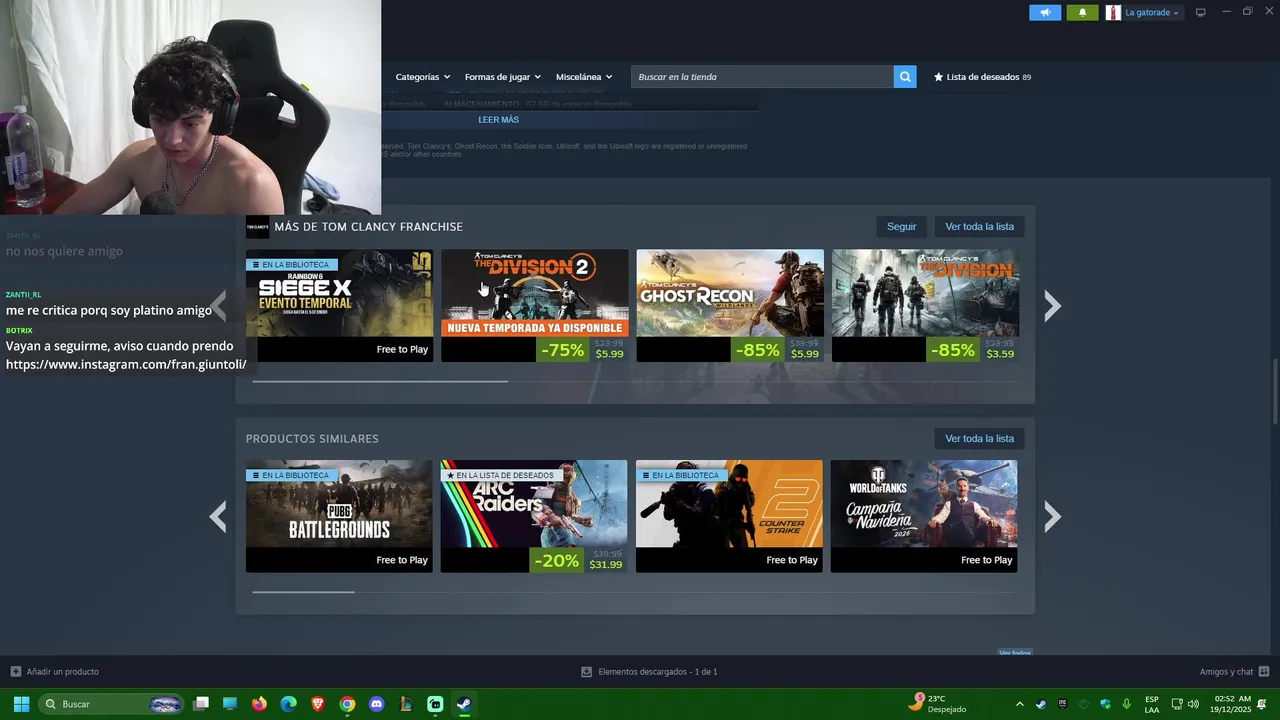1280x720 pixels.
Task: Click in Buscar en la tienda field
Action: (x=762, y=77)
